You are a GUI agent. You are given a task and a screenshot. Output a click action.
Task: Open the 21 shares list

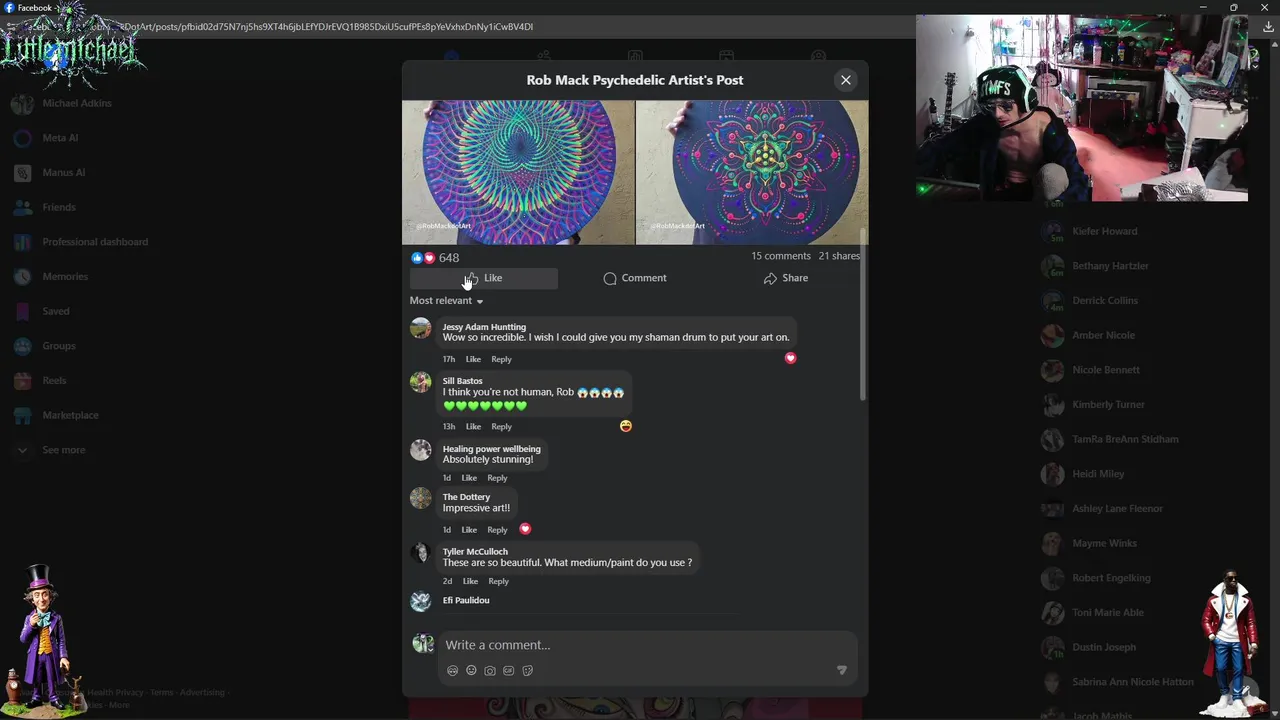(x=839, y=256)
